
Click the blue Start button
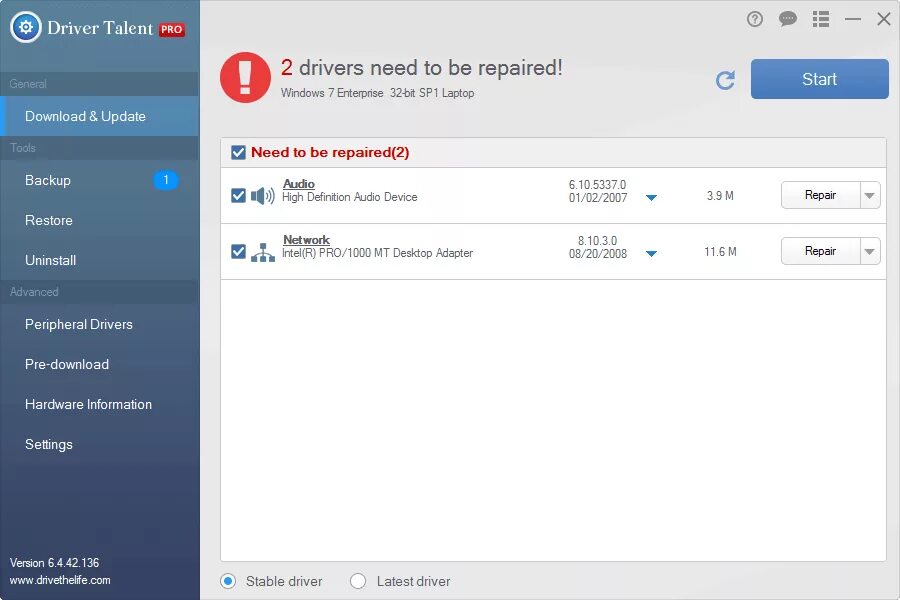[820, 79]
